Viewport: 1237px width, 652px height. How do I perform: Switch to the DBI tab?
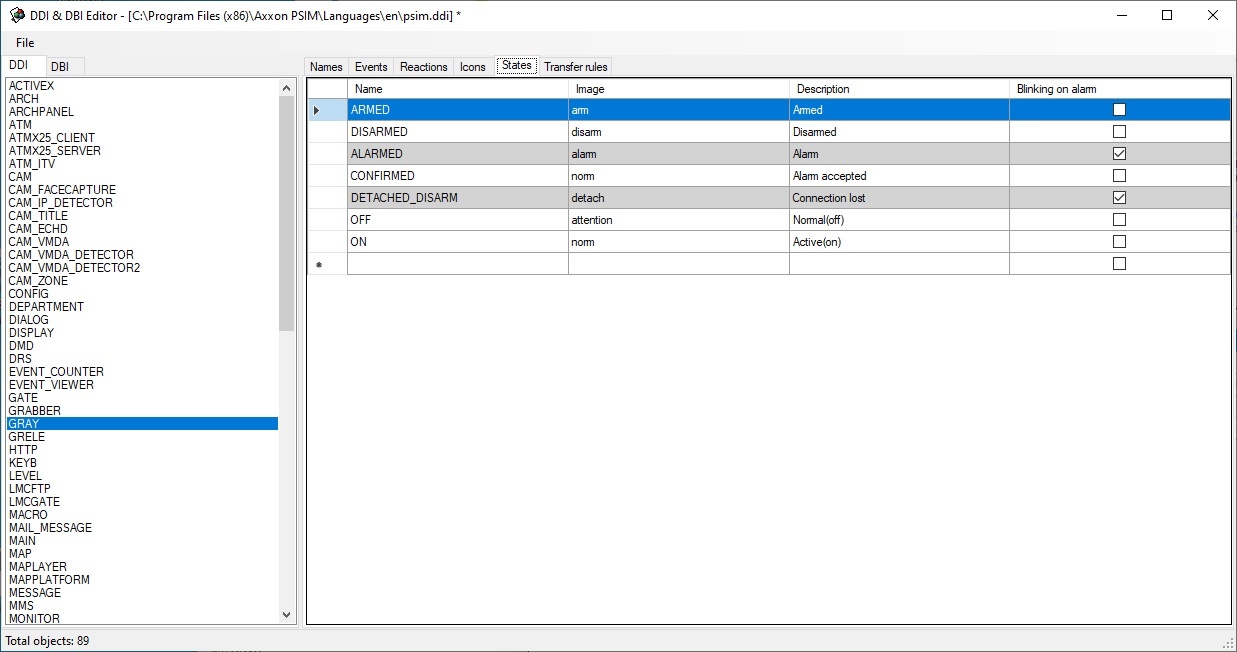(x=61, y=67)
